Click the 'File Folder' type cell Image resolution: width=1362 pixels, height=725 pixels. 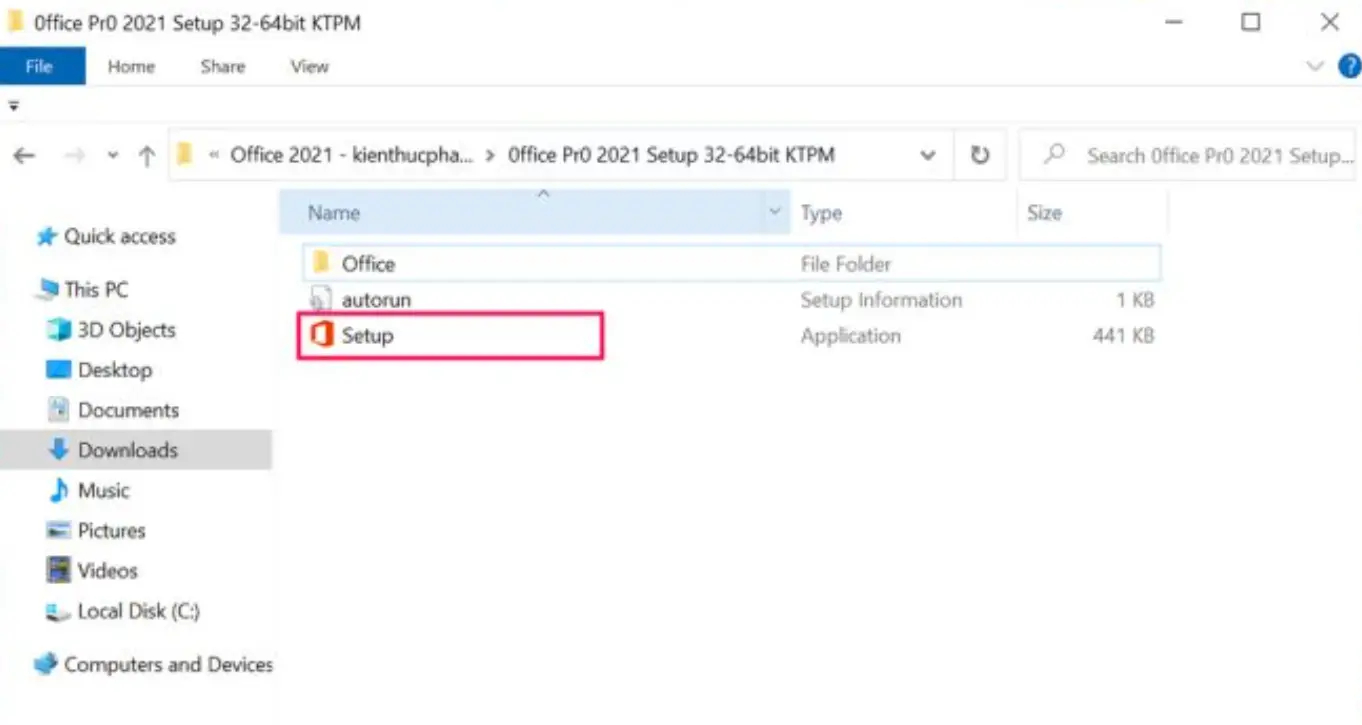click(846, 264)
